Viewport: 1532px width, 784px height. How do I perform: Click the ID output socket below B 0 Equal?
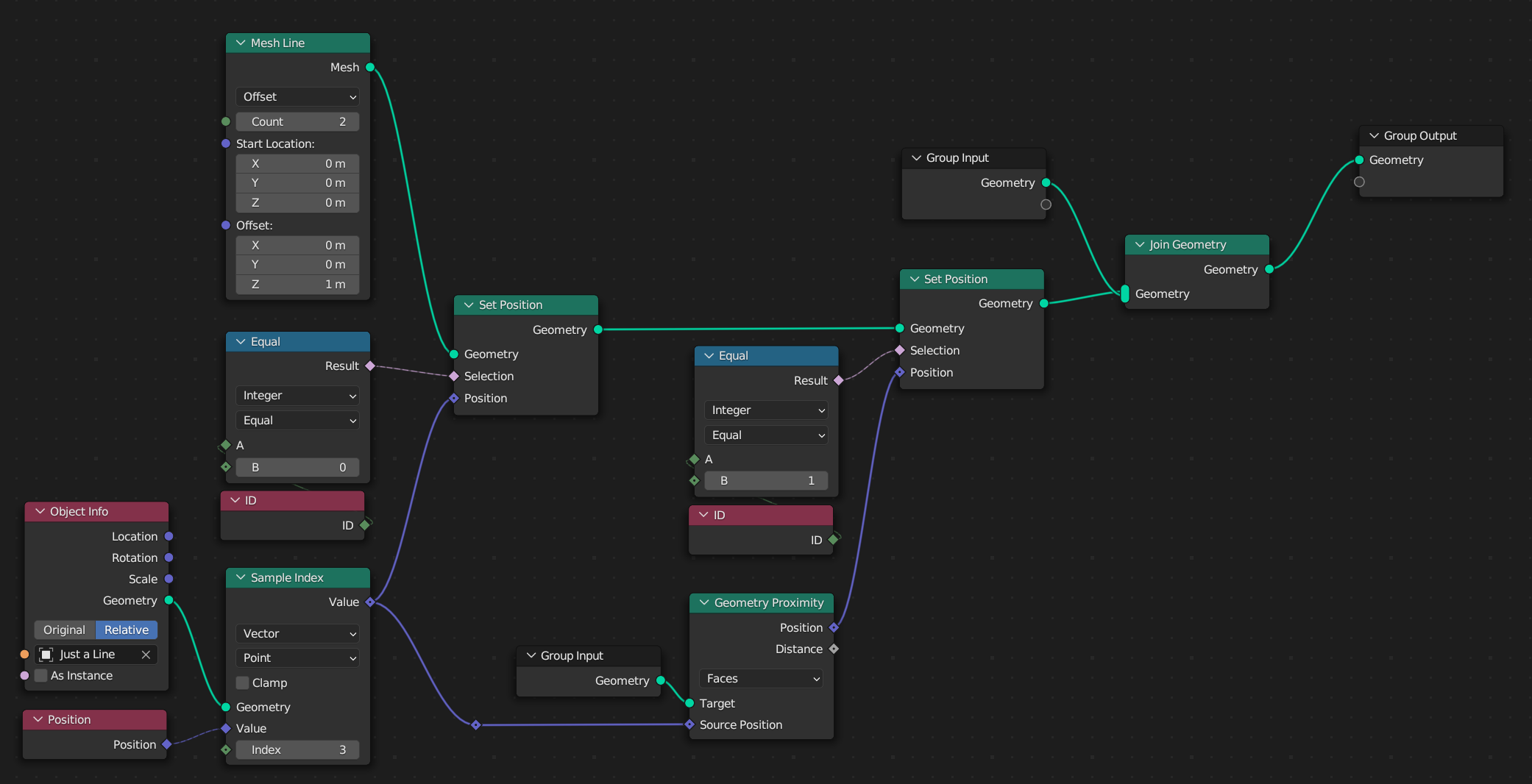pos(365,525)
